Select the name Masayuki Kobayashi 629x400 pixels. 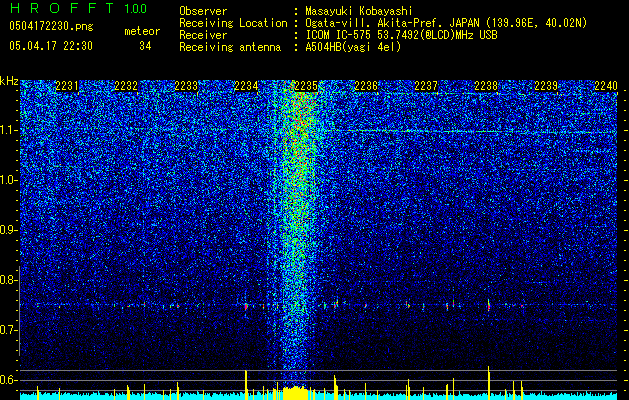click(358, 12)
